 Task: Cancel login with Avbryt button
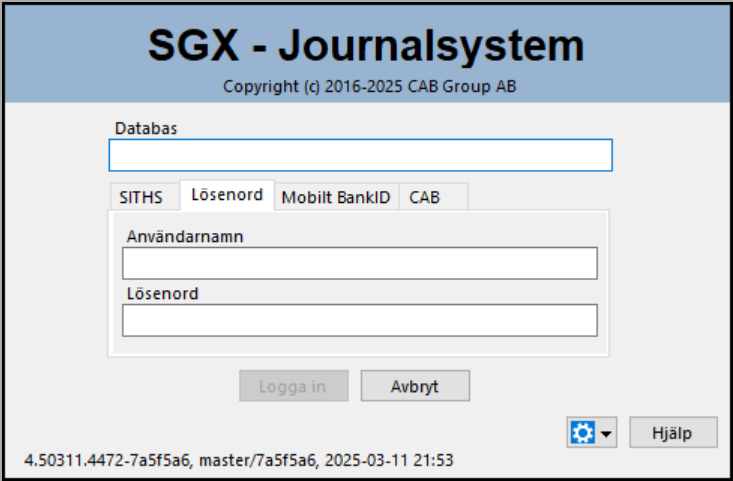[x=415, y=386]
